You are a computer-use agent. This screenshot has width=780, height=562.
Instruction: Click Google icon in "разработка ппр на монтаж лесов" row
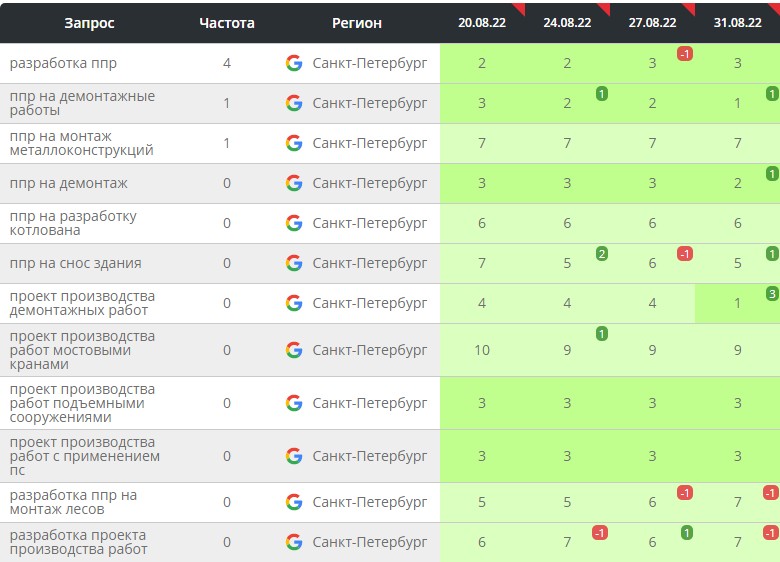tap(294, 502)
